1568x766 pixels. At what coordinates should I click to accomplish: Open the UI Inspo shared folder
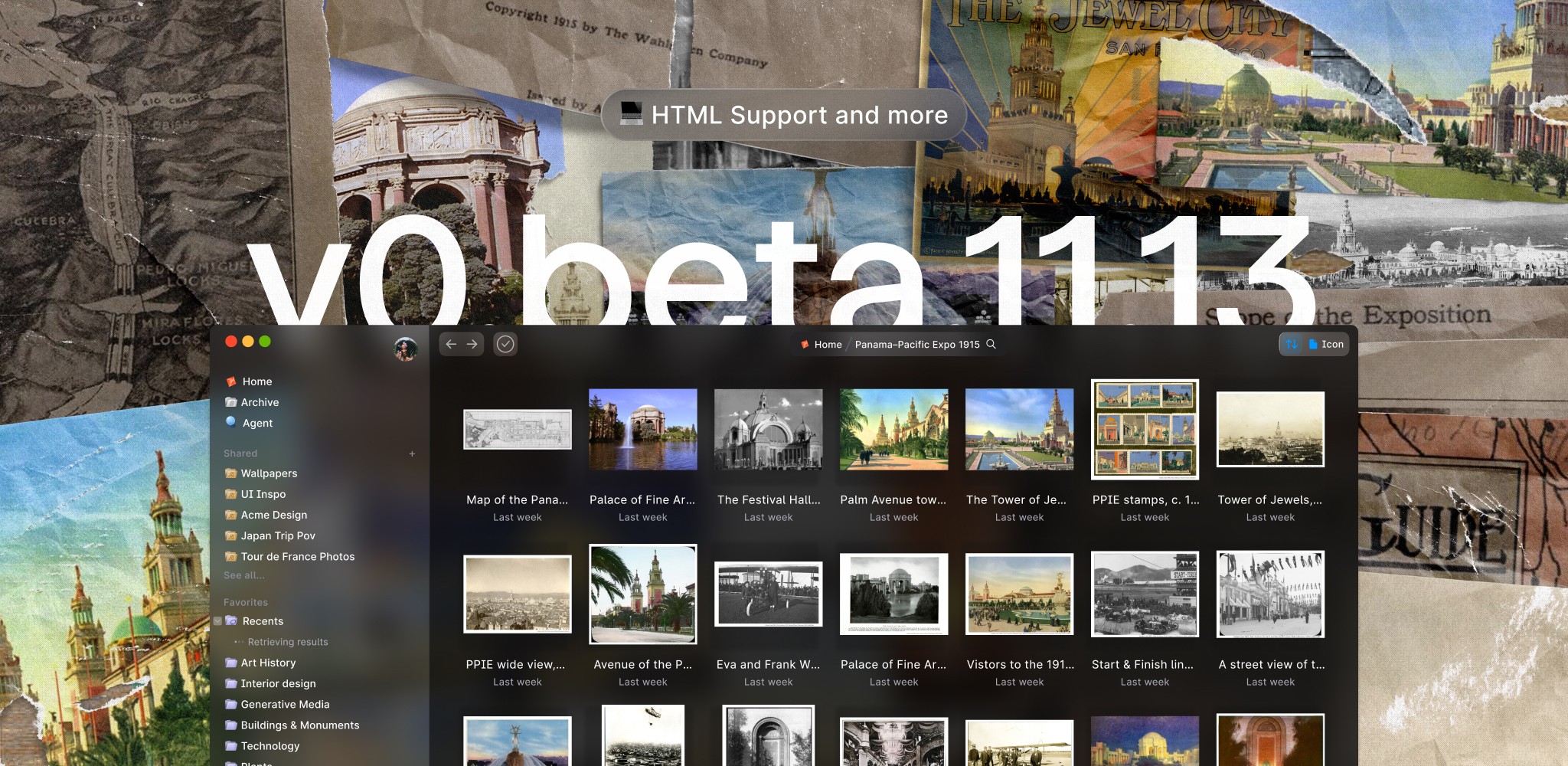[263, 494]
